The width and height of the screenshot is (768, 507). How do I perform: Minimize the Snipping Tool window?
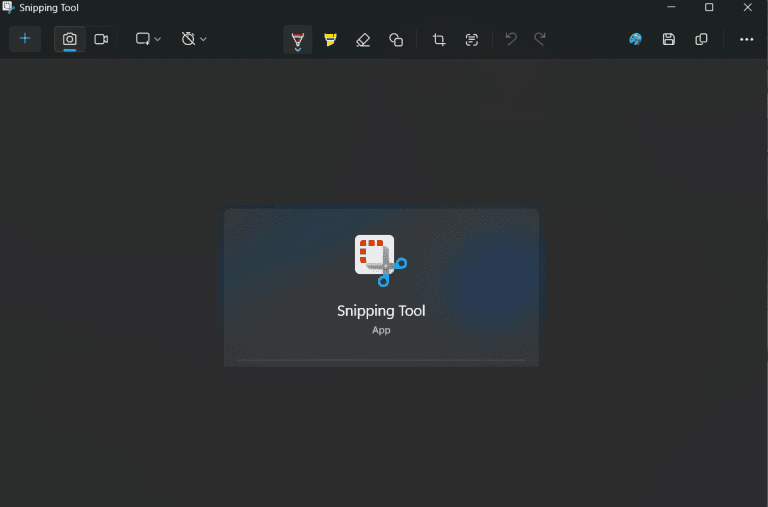tap(671, 7)
